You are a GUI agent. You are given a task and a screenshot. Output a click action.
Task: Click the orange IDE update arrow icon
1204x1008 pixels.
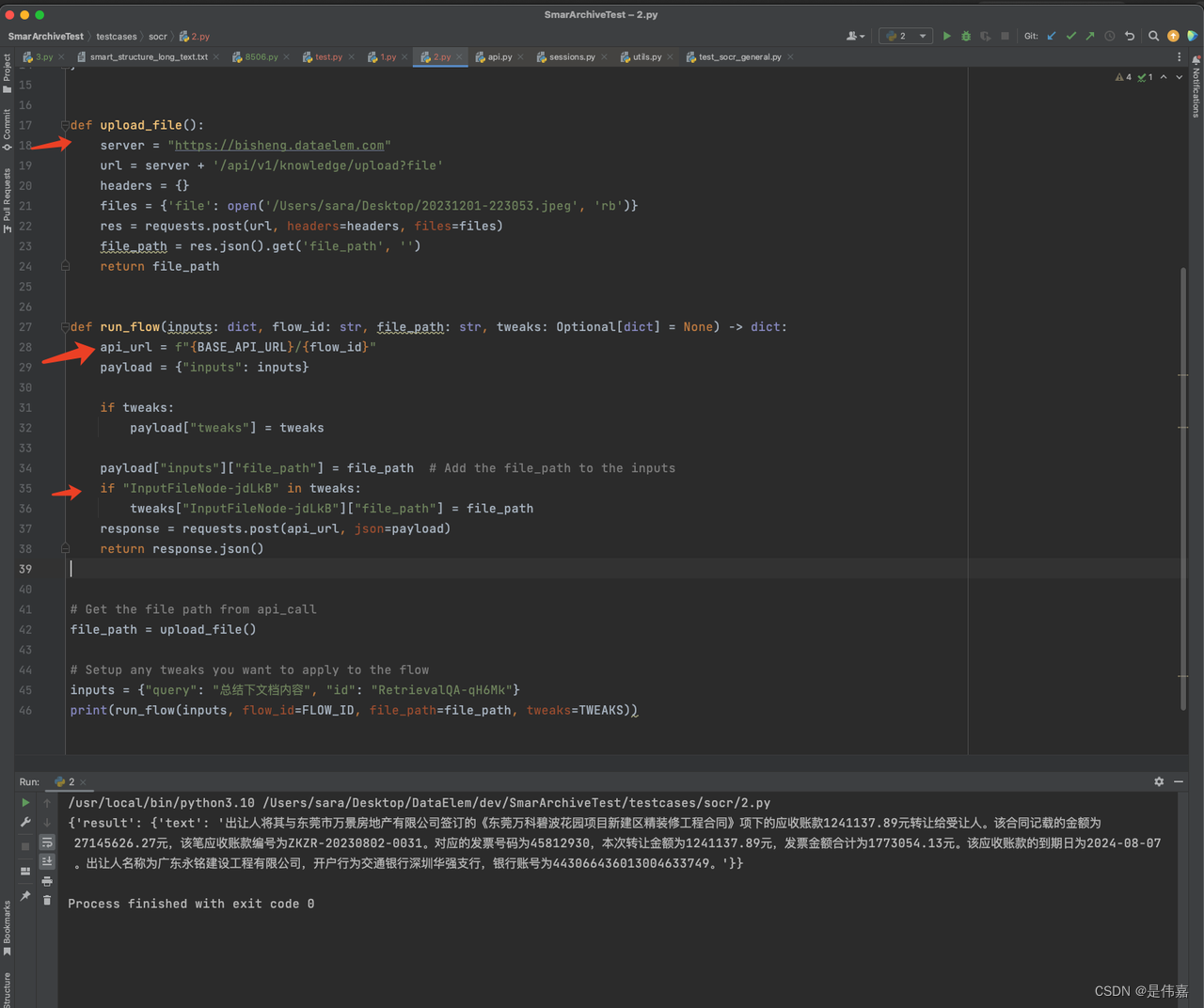pos(1173,36)
